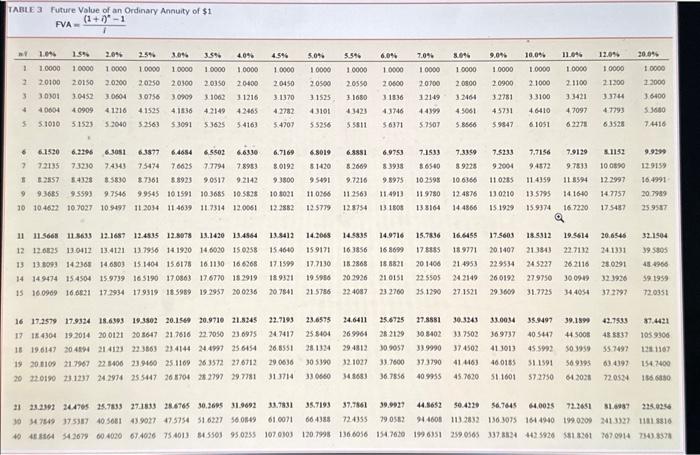Select the bold value 23.6575
The width and height of the screenshot is (700, 455).
318,320
